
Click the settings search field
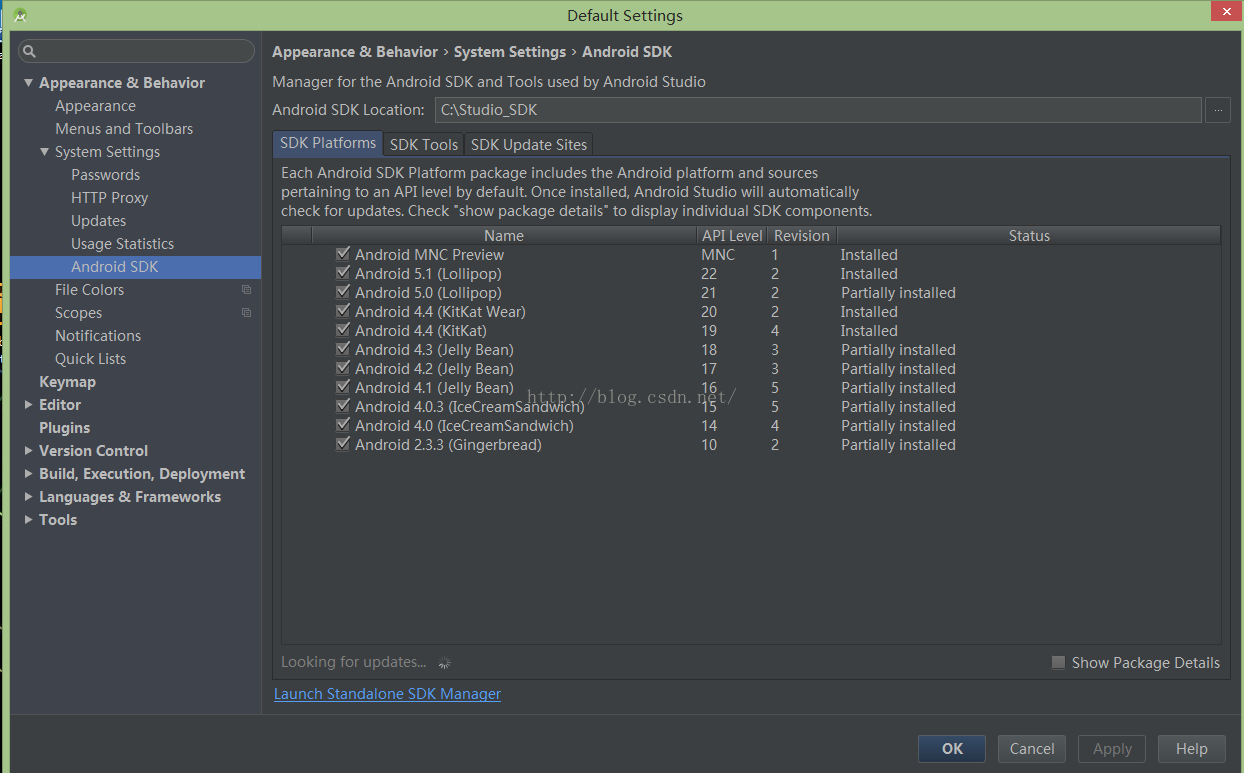137,51
